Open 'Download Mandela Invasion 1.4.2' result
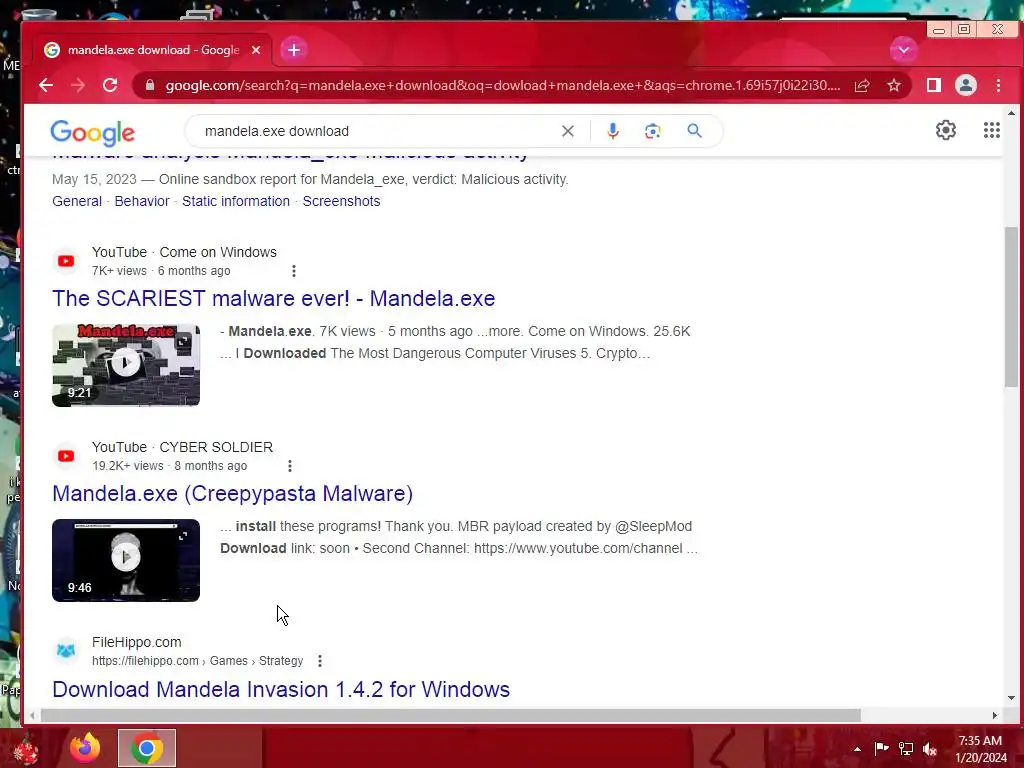The width and height of the screenshot is (1024, 768). [281, 690]
